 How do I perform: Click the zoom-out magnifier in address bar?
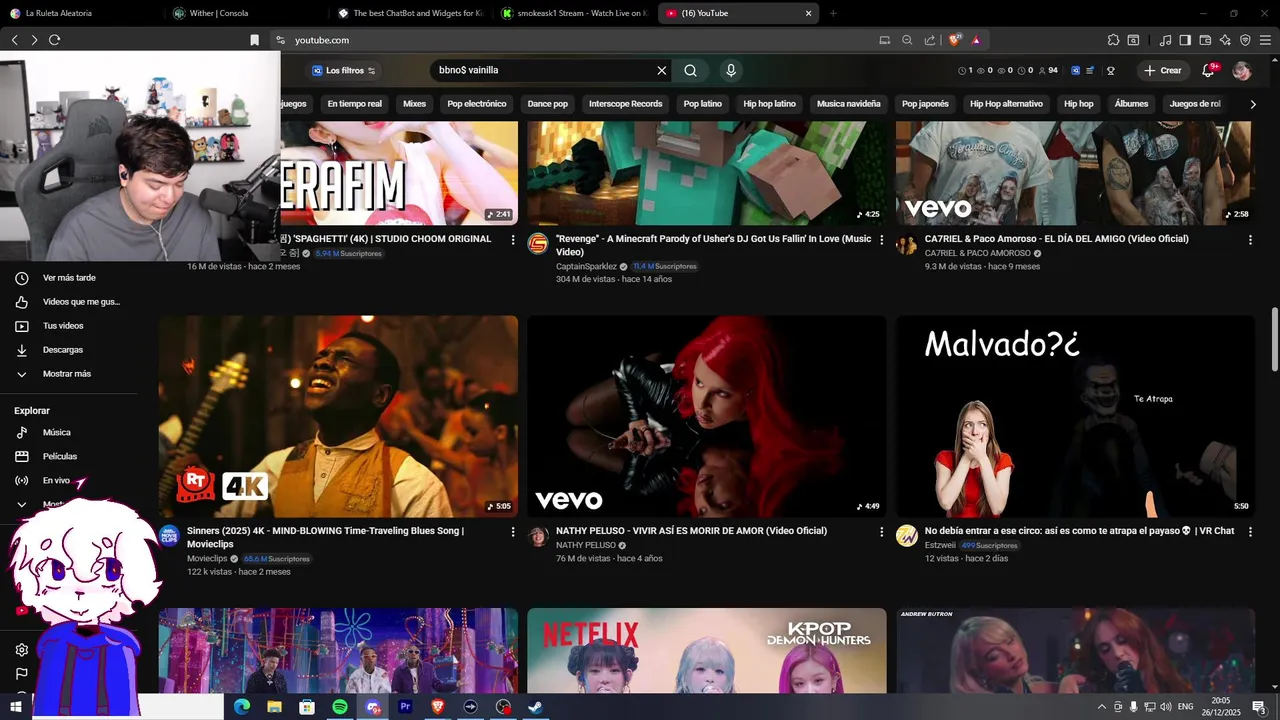[907, 40]
